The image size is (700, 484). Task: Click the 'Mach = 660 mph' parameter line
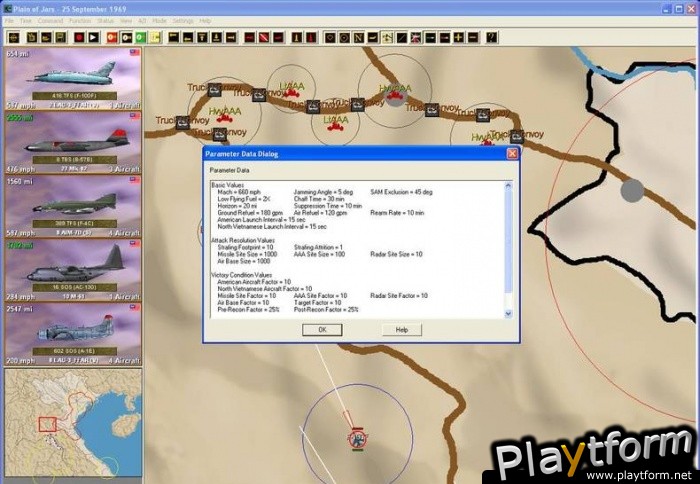click(239, 192)
